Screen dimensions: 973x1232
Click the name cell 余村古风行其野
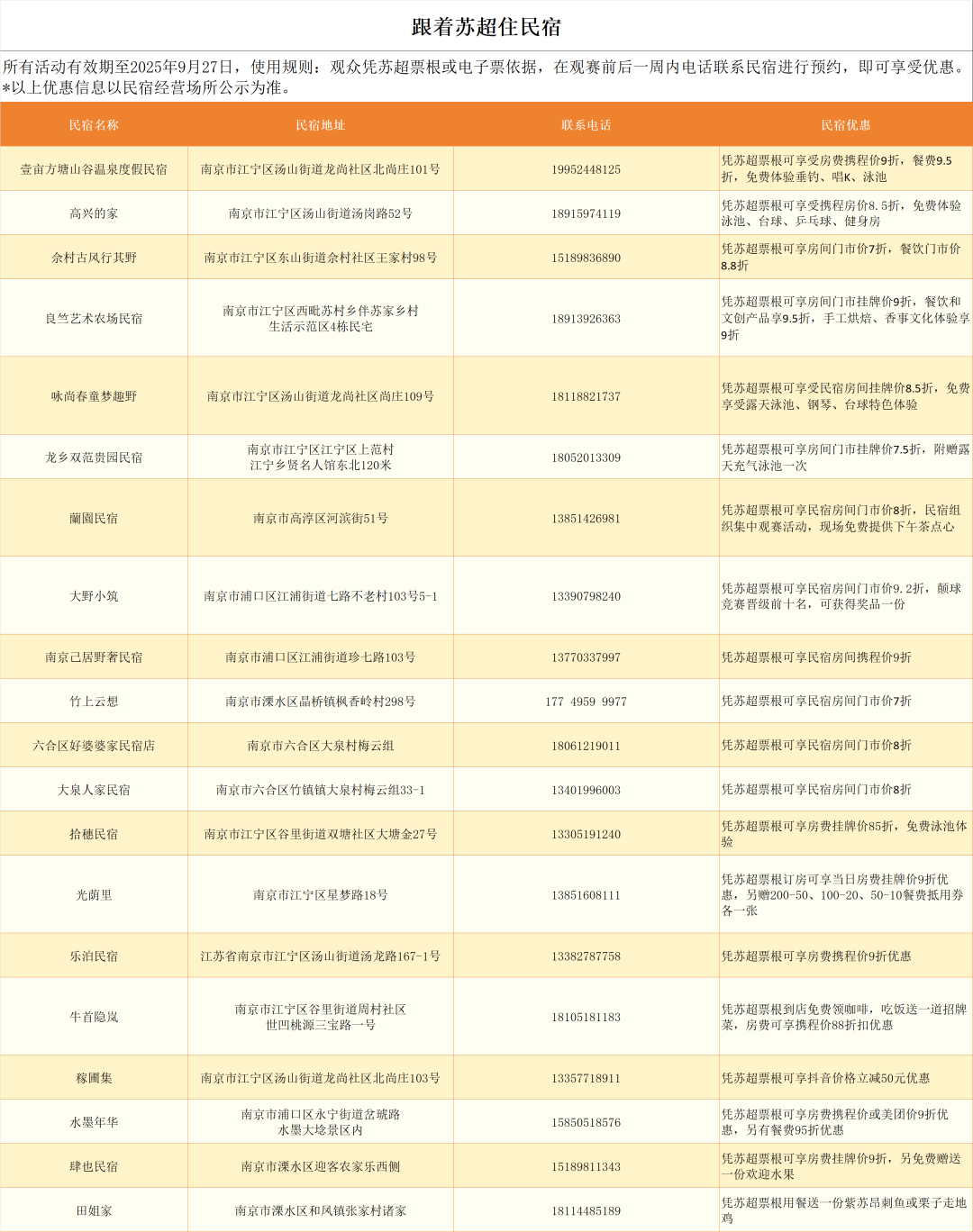coord(94,258)
